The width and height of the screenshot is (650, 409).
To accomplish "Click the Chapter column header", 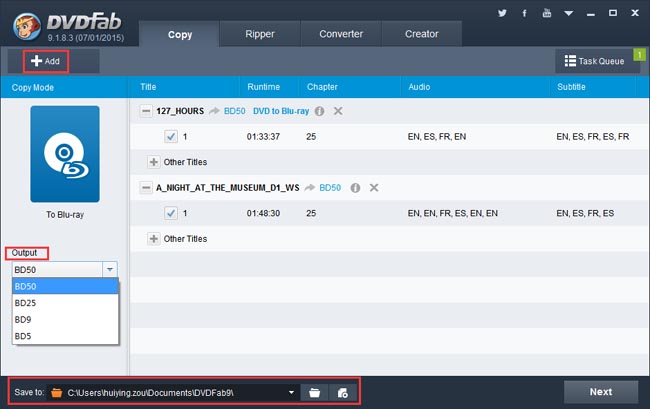I will [x=322, y=87].
